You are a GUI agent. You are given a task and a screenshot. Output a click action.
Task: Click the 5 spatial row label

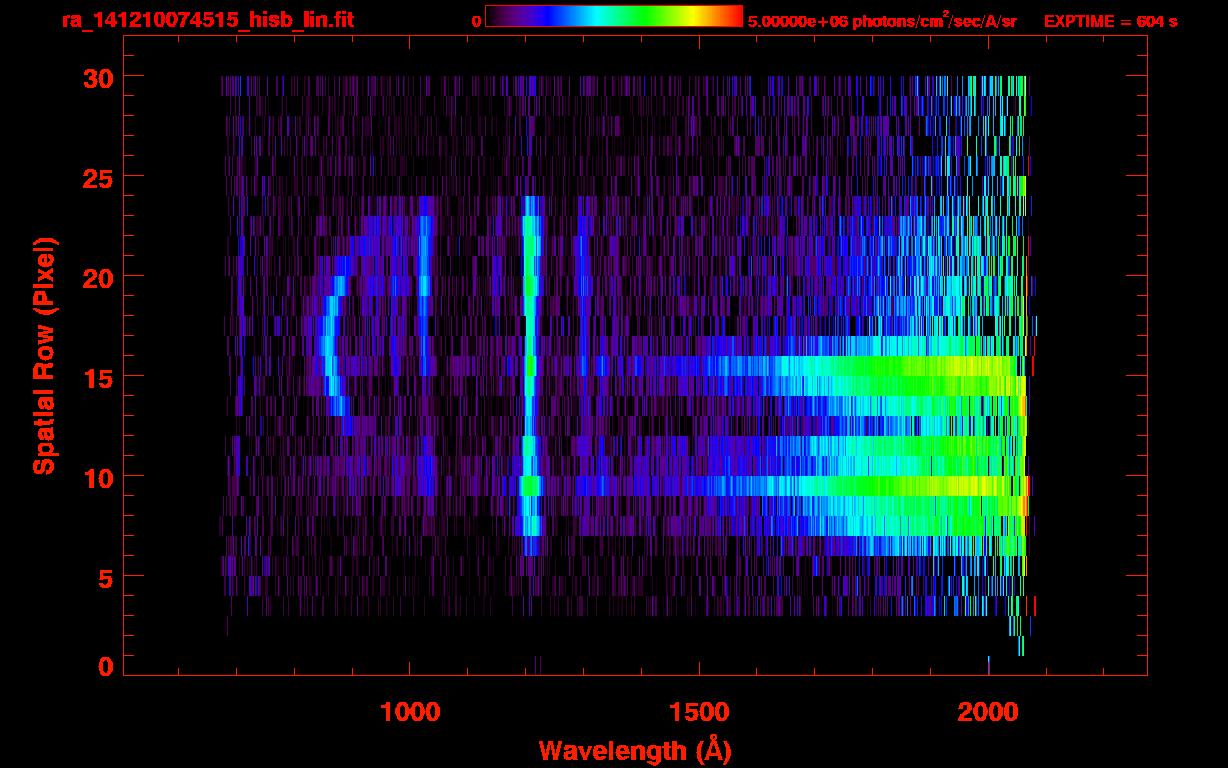105,577
